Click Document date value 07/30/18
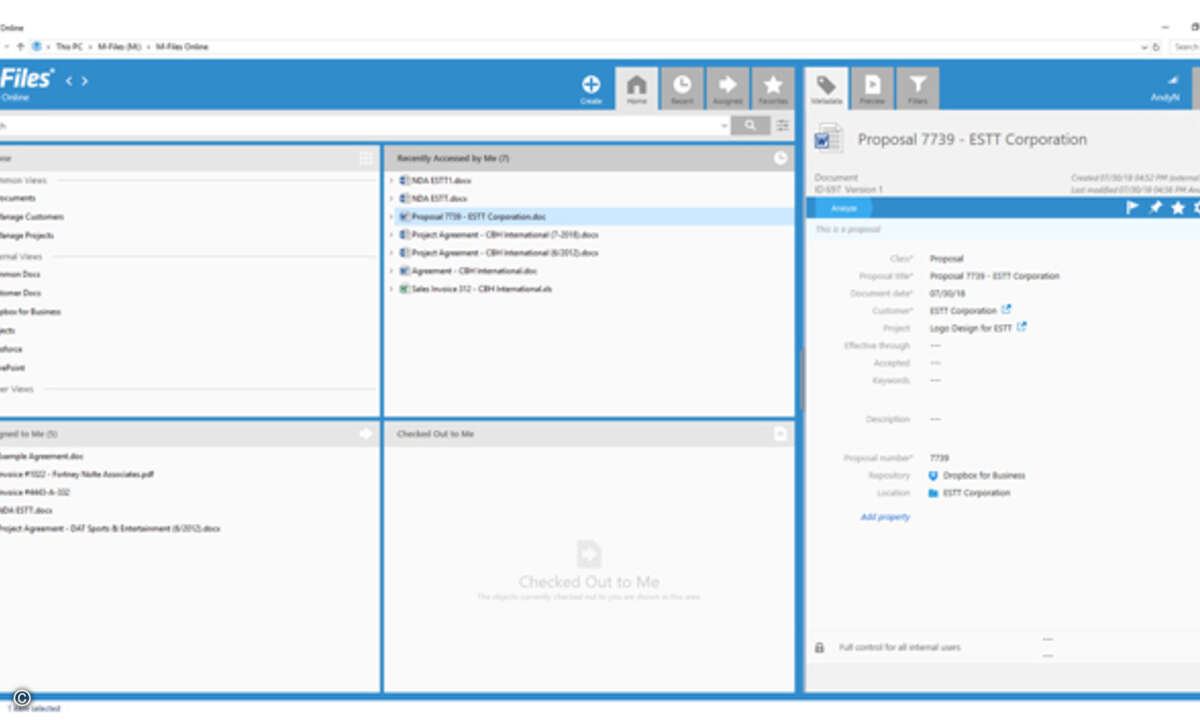 point(946,294)
